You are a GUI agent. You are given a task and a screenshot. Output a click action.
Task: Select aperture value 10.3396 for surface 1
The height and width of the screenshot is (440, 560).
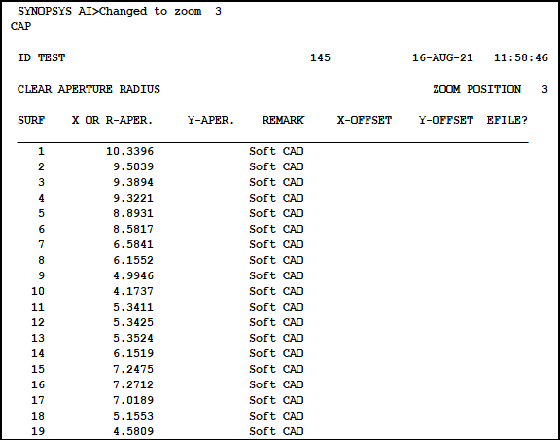130,151
